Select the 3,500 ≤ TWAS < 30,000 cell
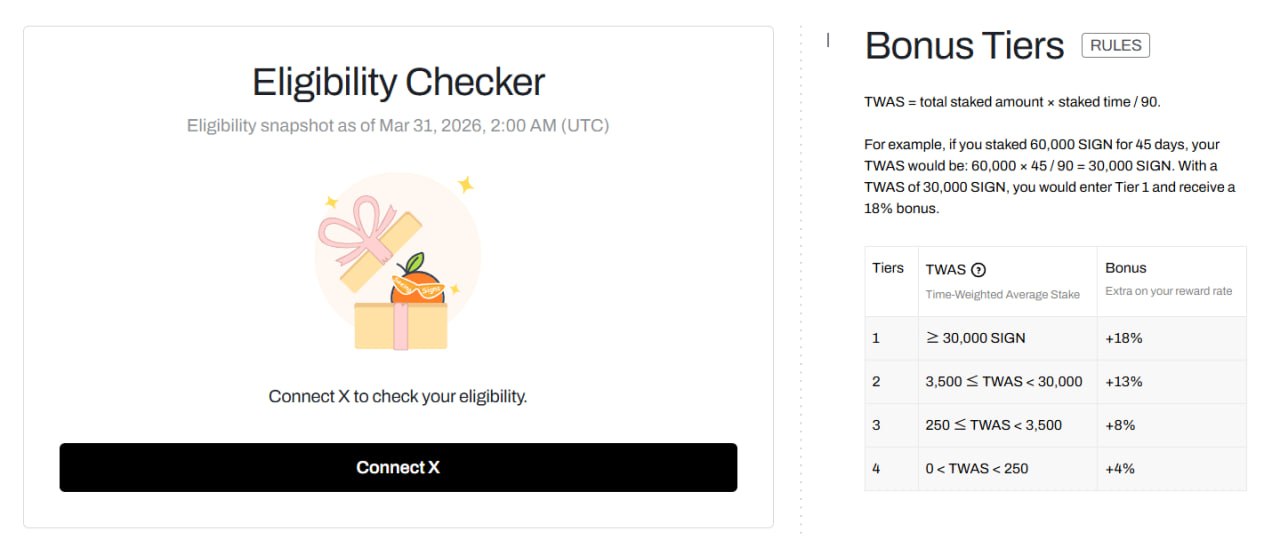 click(1004, 381)
